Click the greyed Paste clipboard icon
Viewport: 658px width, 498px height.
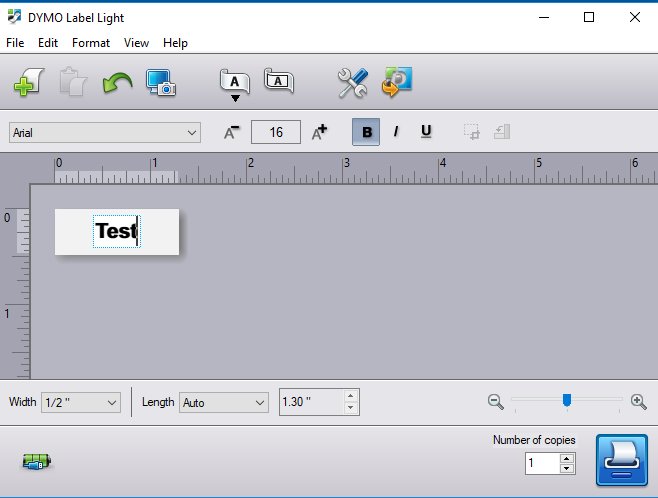coord(73,81)
